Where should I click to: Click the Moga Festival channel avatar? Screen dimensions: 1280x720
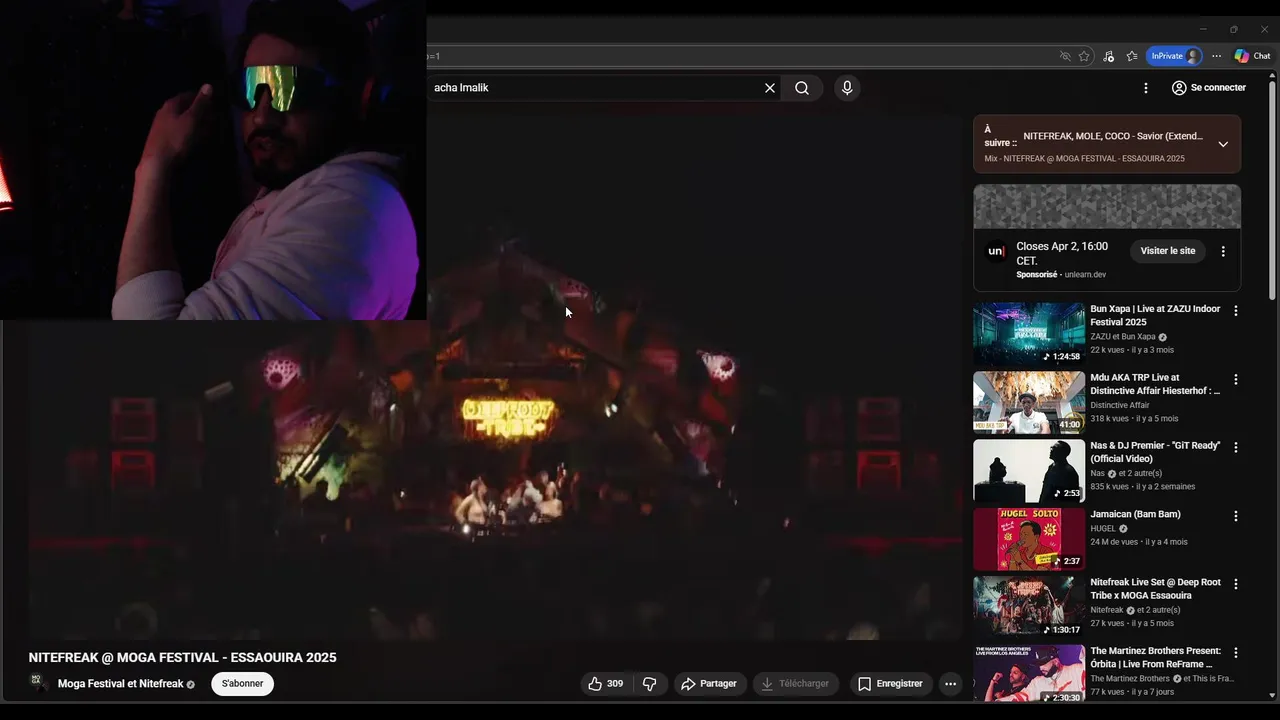(x=38, y=682)
